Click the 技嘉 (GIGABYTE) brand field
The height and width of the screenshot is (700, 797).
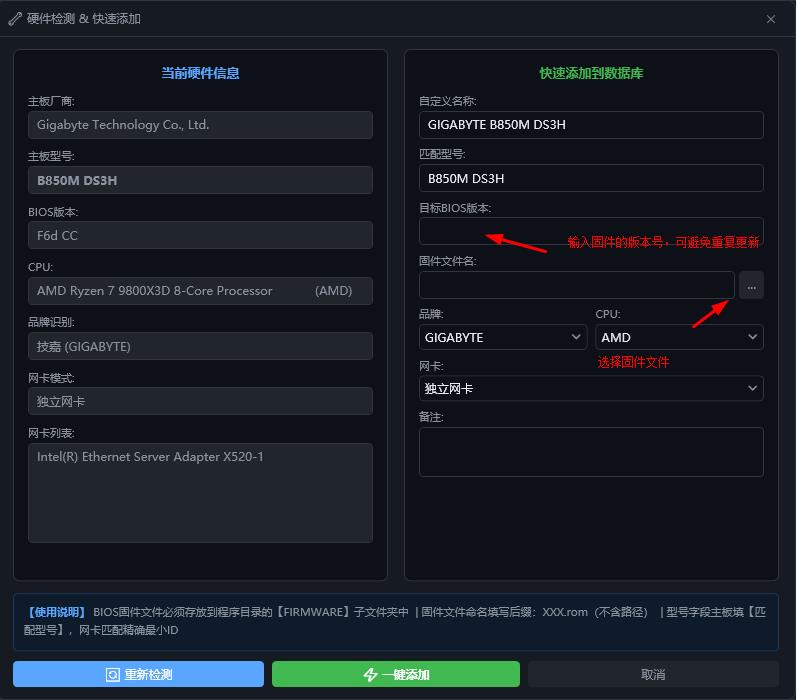coord(200,346)
